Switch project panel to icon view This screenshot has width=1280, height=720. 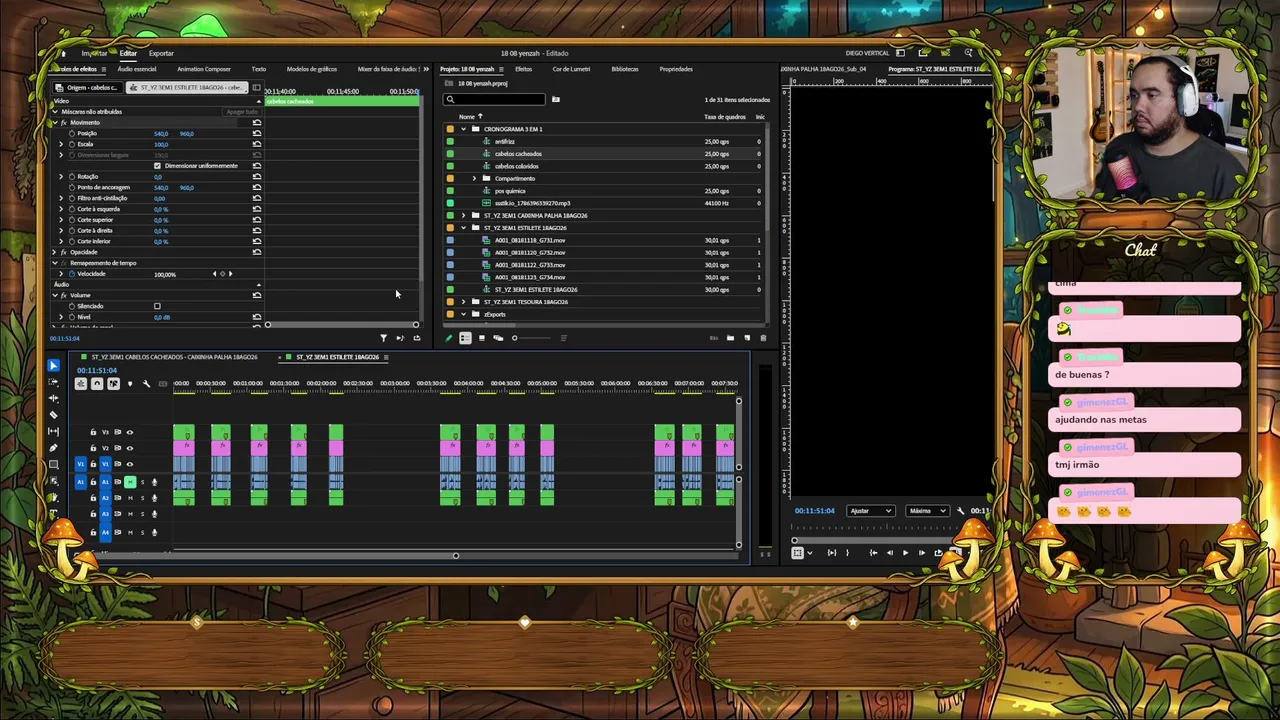(481, 338)
